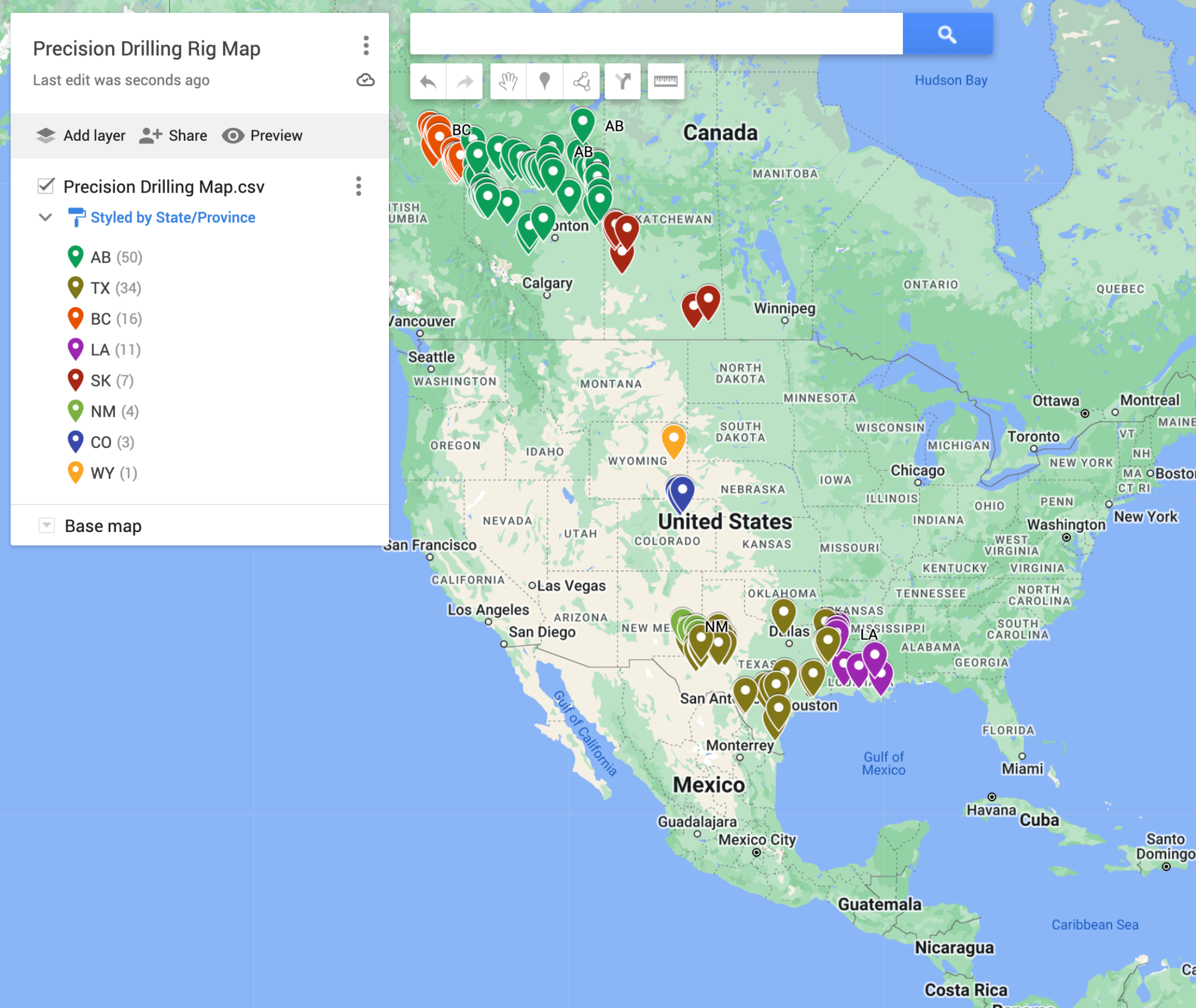1196x1008 pixels.
Task: Open Styled by State/Province settings link
Action: click(172, 218)
